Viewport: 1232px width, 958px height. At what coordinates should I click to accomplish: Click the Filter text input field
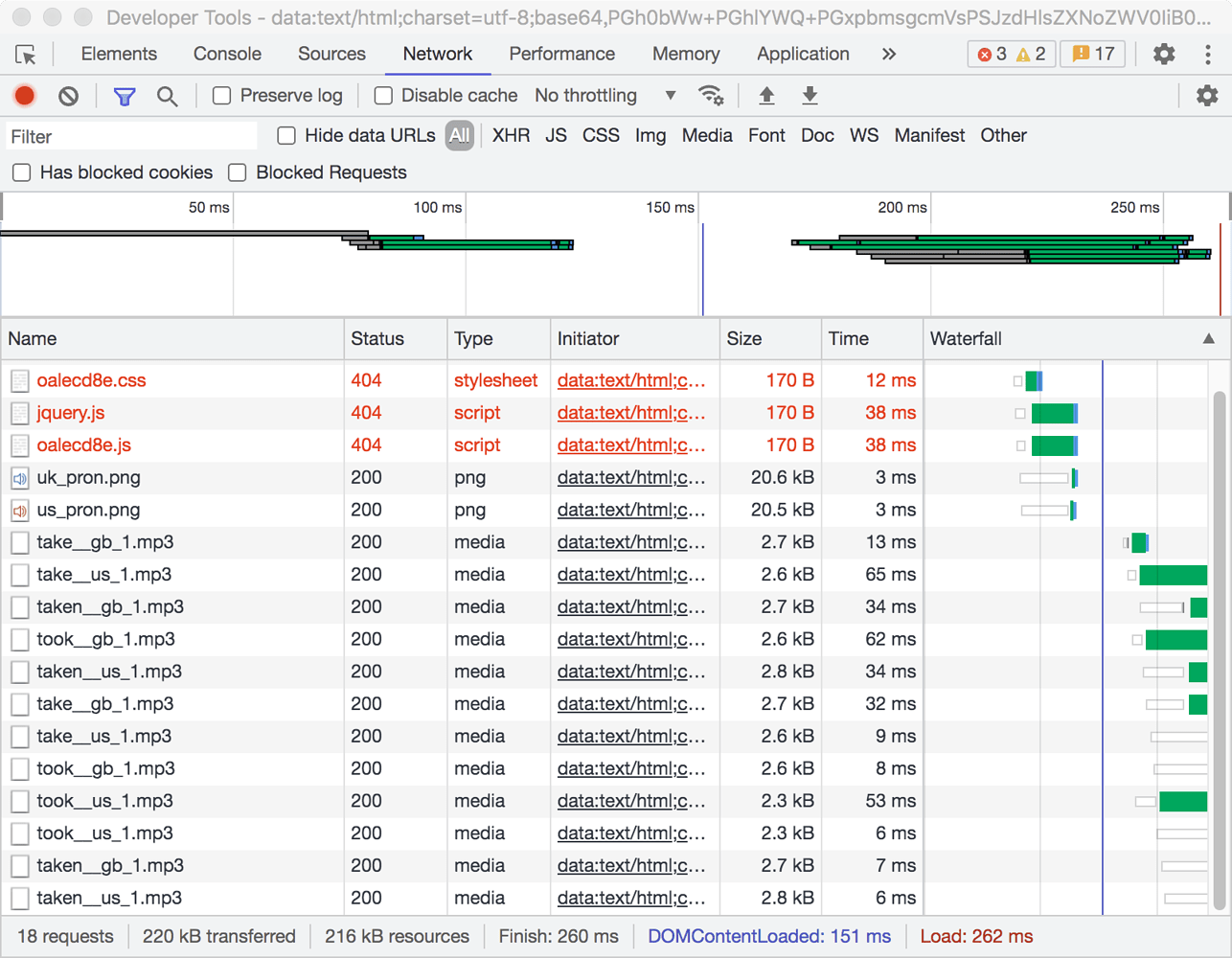tap(132, 137)
